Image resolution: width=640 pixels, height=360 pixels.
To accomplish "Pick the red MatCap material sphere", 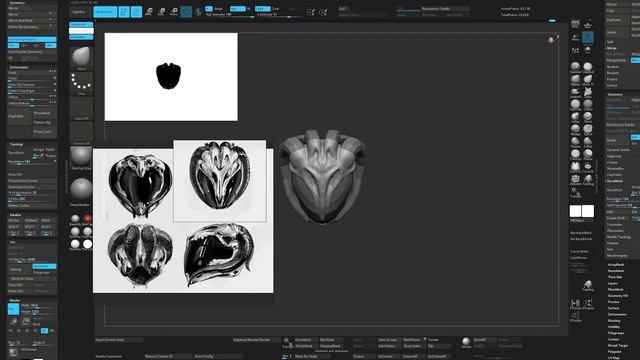I will pyautogui.click(x=87, y=220).
